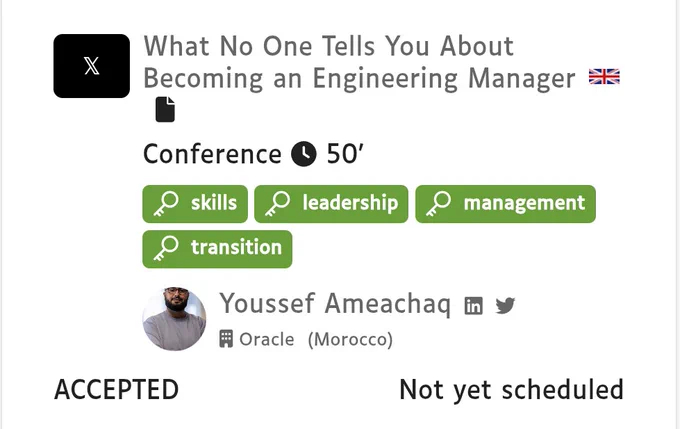
Task: Click the clock icon next to 50'
Action: coord(304,154)
